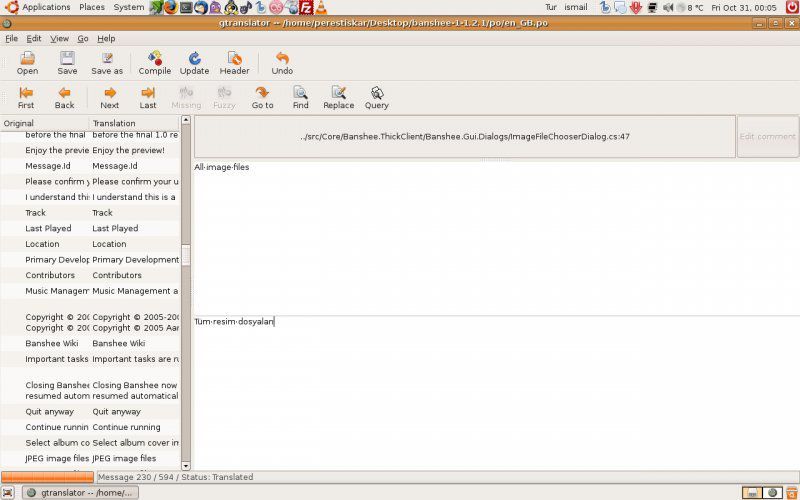The image size is (800, 500).
Task: Click the Open file toolbar icon
Action: pos(27,64)
